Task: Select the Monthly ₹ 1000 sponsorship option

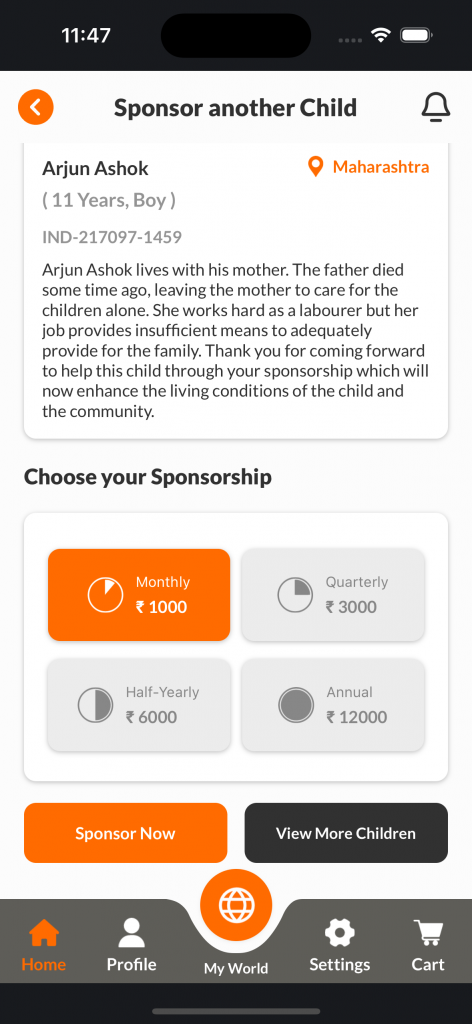Action: tap(139, 595)
